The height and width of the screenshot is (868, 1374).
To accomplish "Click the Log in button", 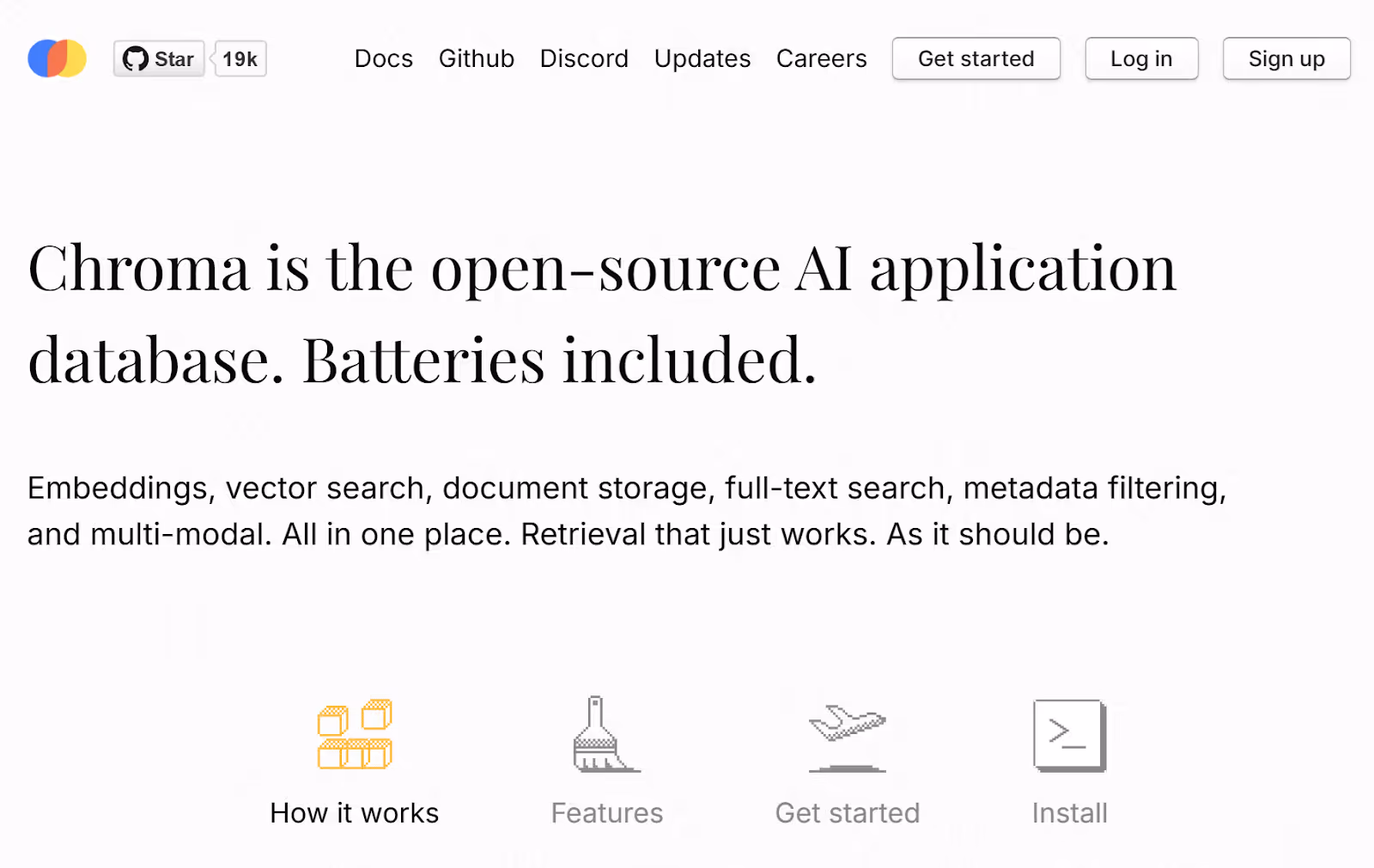I will [1141, 58].
